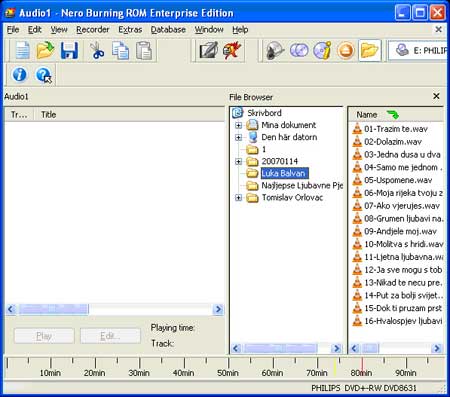This screenshot has height=397, width=450.
Task: Select file 16-Hvalospjev ljubavi
Action: (403, 321)
